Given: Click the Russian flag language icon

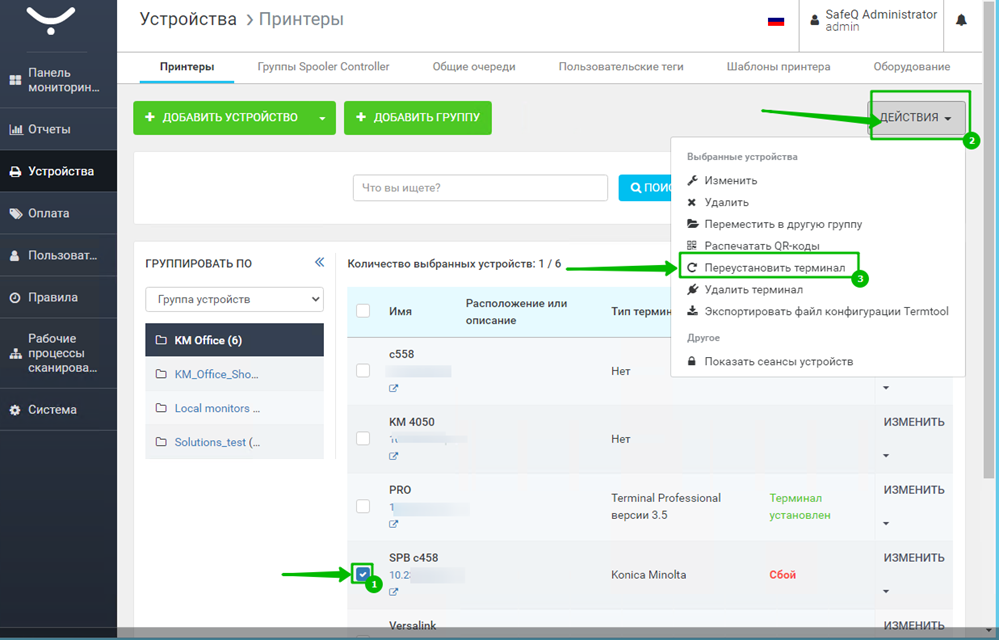Looking at the screenshot, I should pyautogui.click(x=775, y=20).
